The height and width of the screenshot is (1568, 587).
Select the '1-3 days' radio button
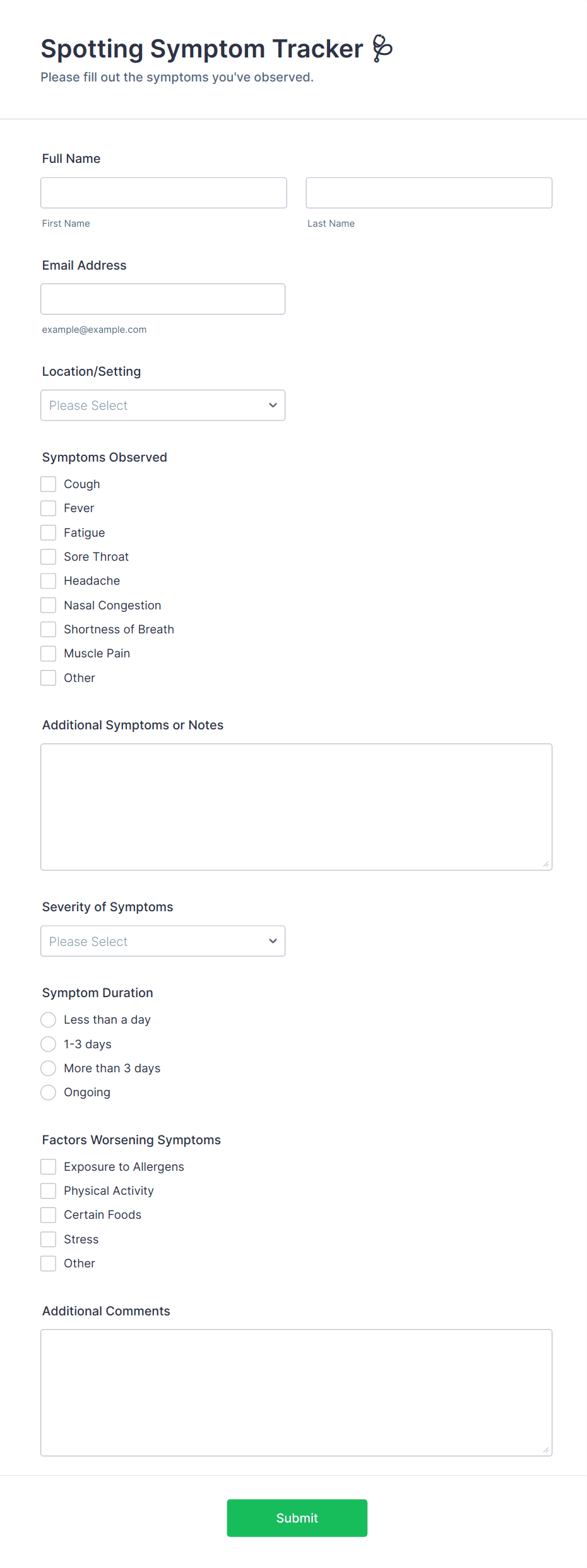[49, 1044]
